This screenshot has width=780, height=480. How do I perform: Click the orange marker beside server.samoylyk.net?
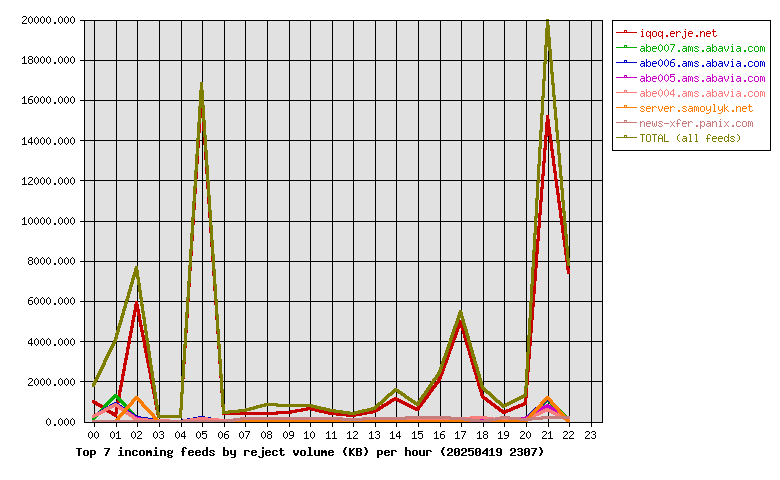coord(626,107)
